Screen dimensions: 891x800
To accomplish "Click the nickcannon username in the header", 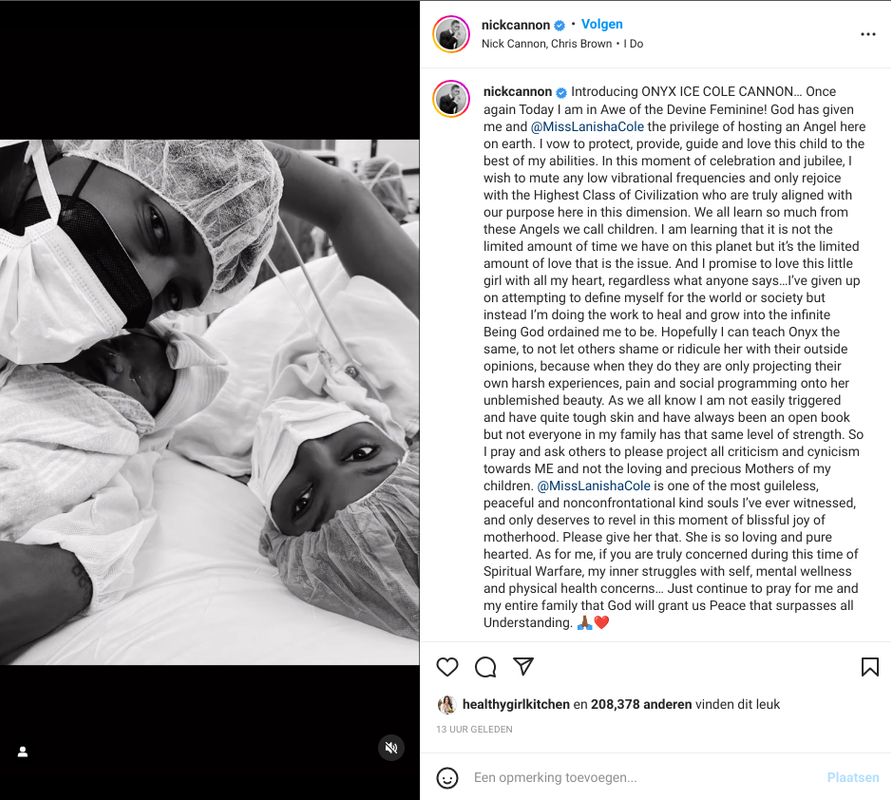I will [515, 25].
